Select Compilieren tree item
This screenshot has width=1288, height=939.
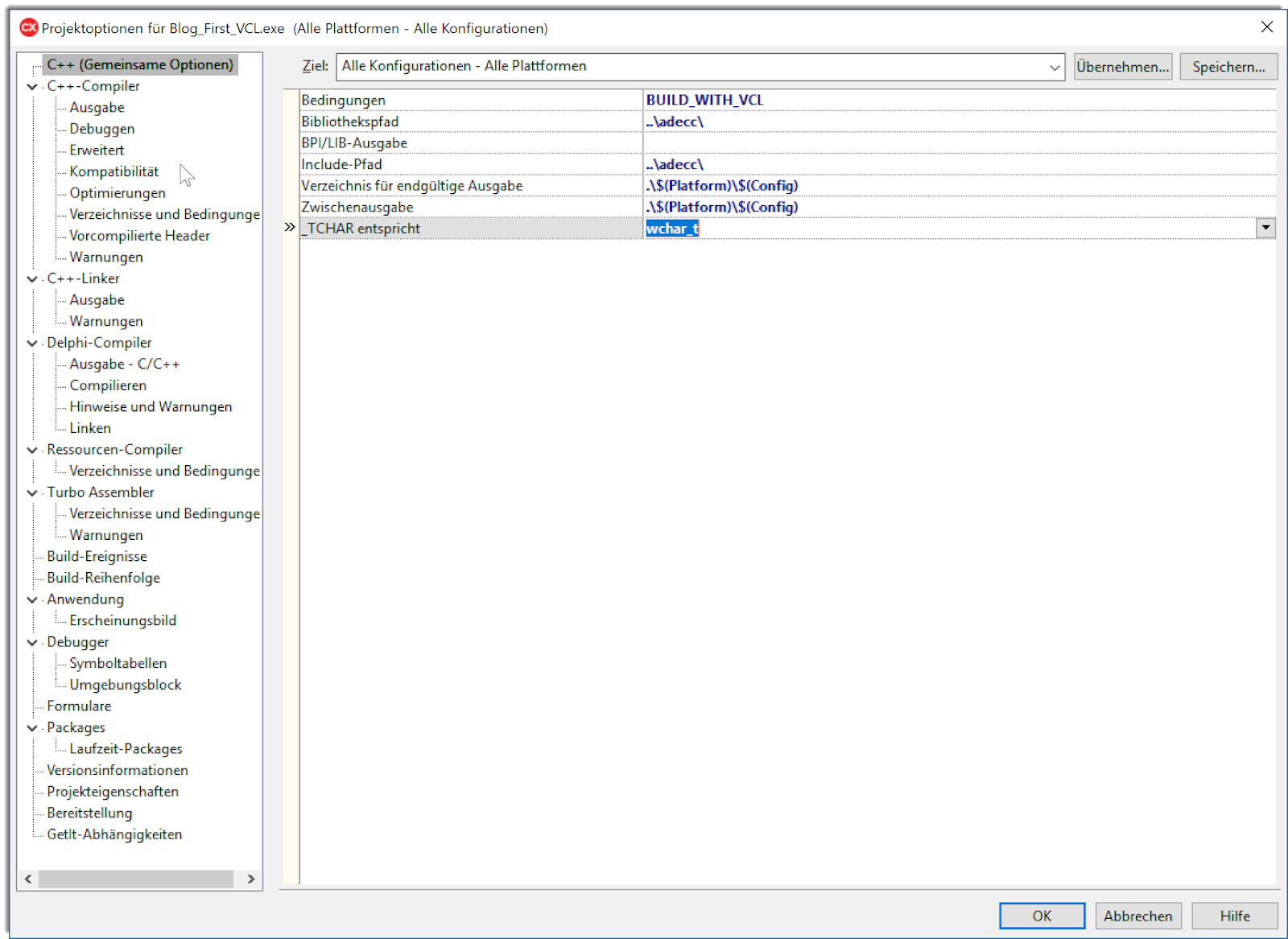[108, 385]
